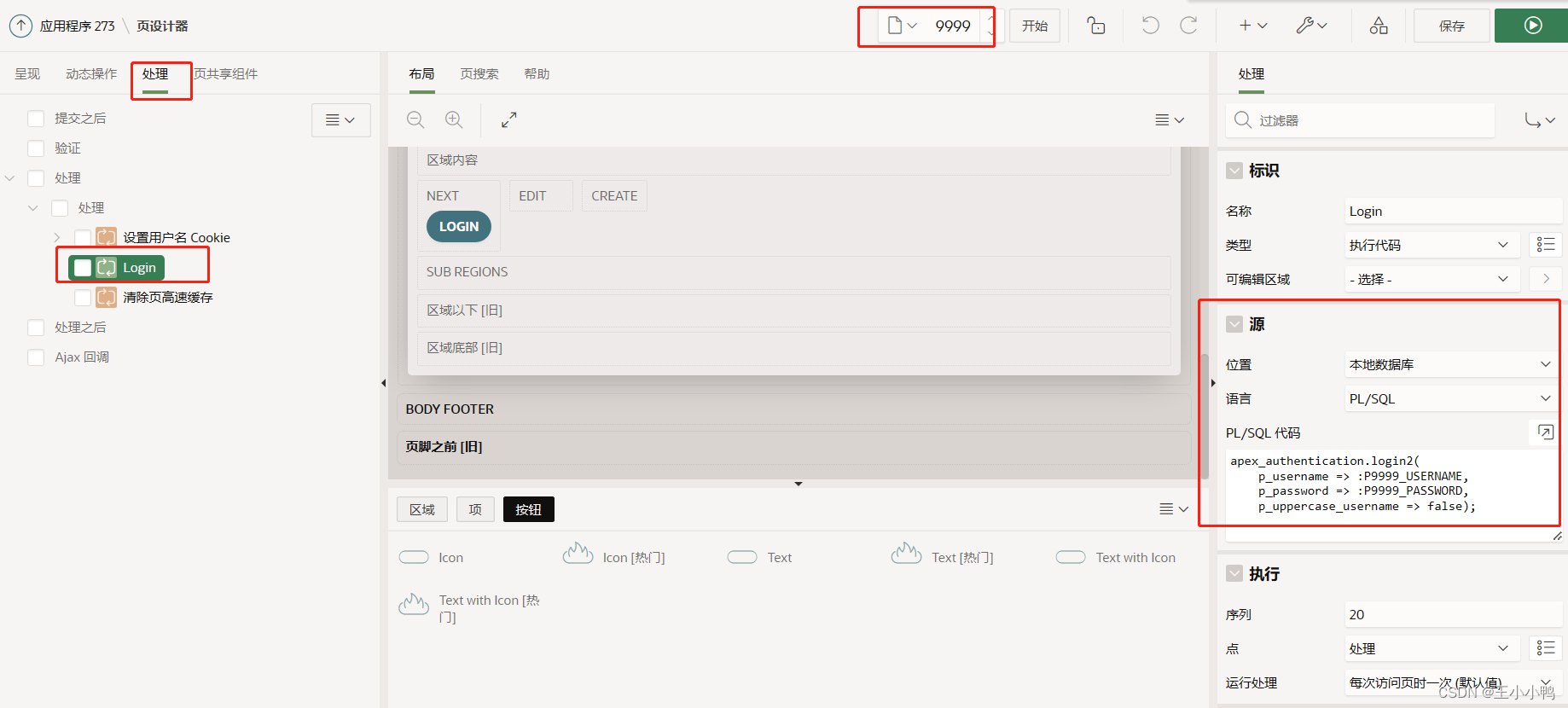Screen dimensions: 1568x708
Task: Open the 点 dropdown
Action: coord(1432,648)
